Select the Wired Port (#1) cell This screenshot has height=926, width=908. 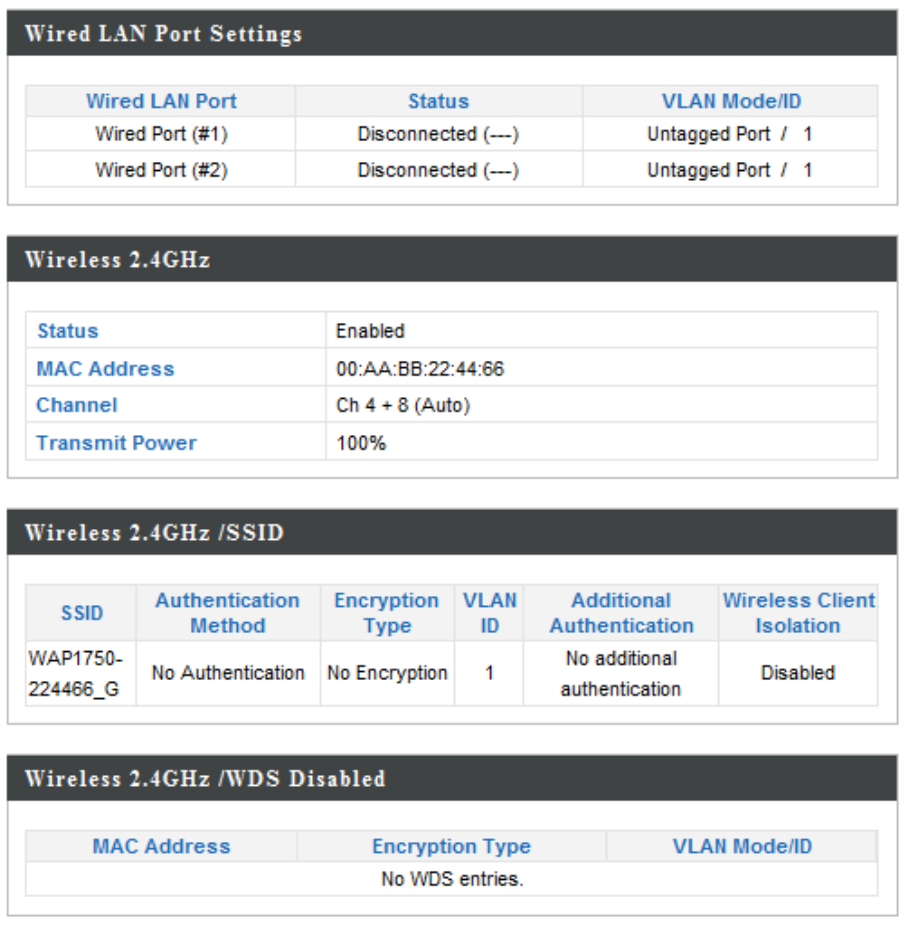(x=161, y=134)
